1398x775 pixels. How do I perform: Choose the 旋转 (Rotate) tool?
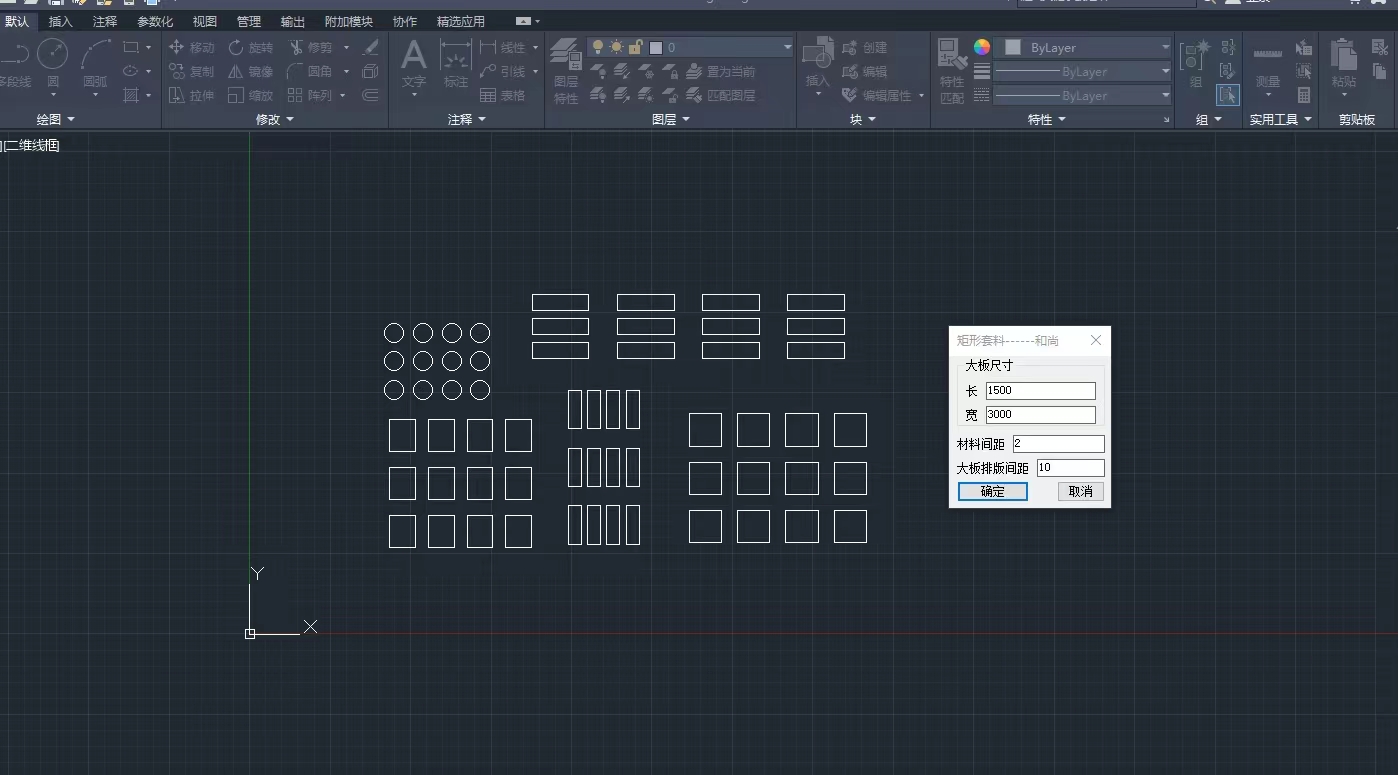click(x=250, y=47)
